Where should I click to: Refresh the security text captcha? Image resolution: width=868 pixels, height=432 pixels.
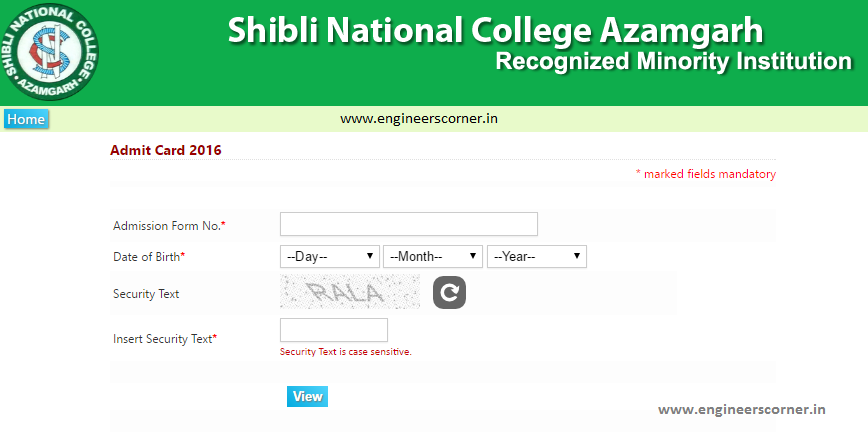(x=449, y=293)
